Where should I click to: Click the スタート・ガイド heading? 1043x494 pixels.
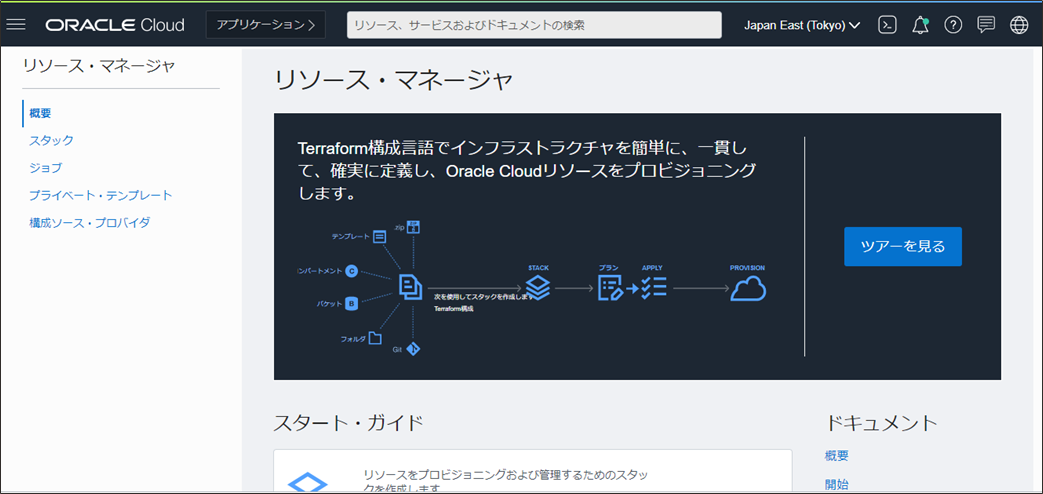(348, 422)
